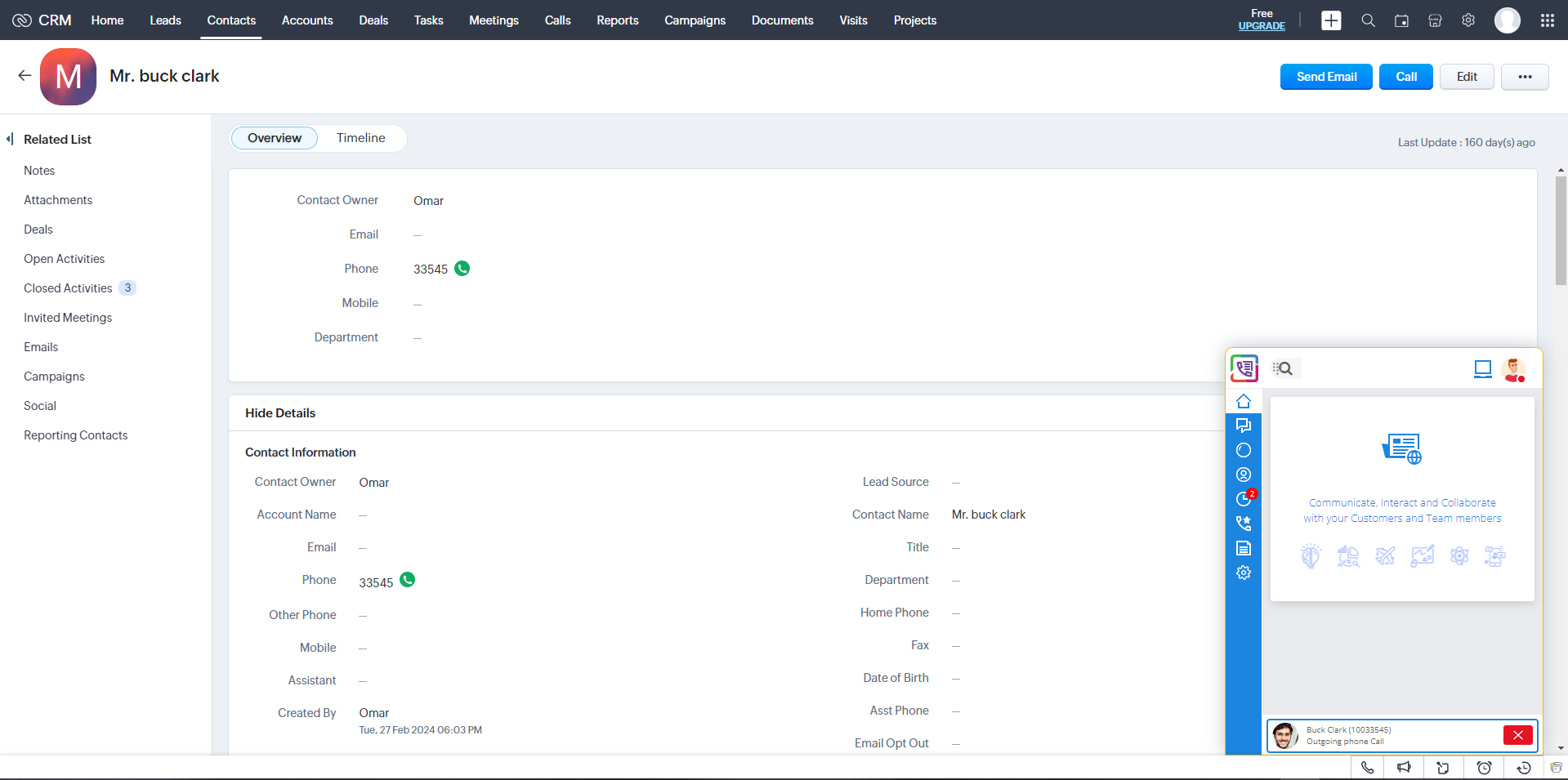Viewport: 1568px width, 780px height.
Task: Click the green phone icon beside Phone 33545
Action: (x=462, y=269)
